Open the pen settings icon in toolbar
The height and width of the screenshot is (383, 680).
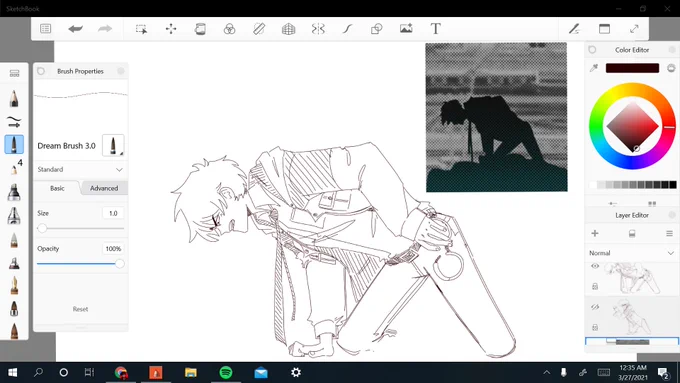click(x=574, y=29)
